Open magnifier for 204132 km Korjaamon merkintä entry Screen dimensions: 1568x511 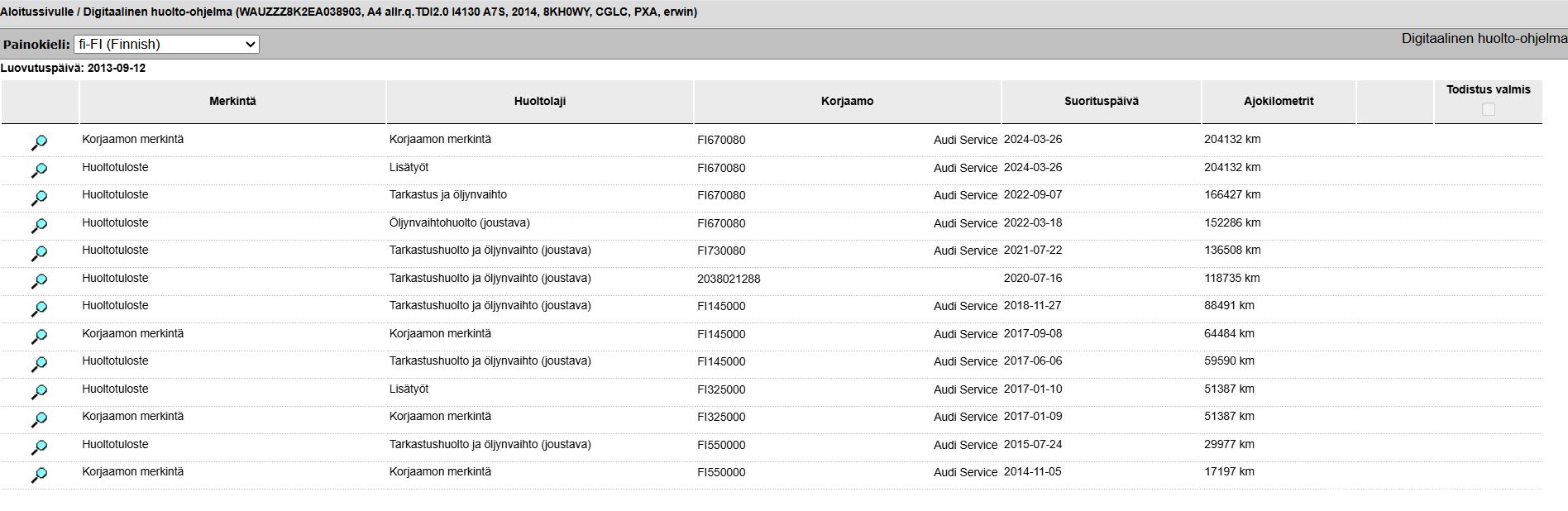(39, 143)
